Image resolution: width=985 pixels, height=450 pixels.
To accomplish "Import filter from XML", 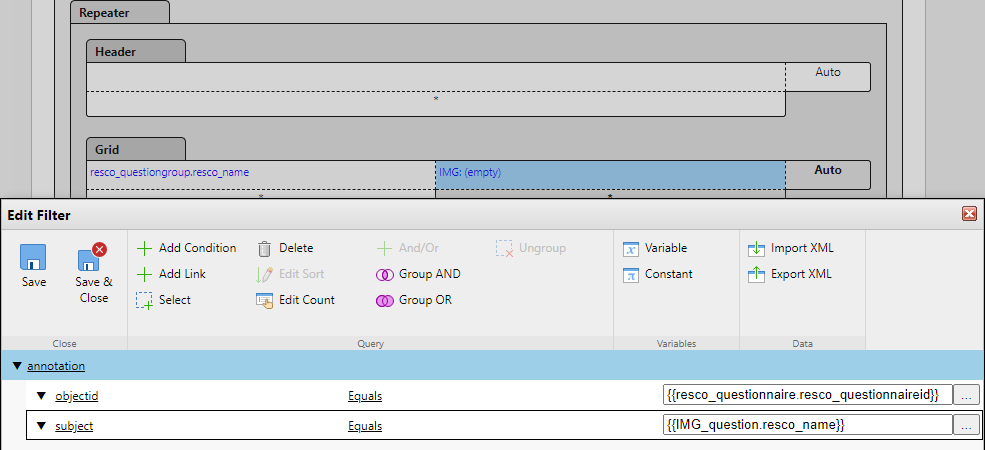I will point(790,248).
